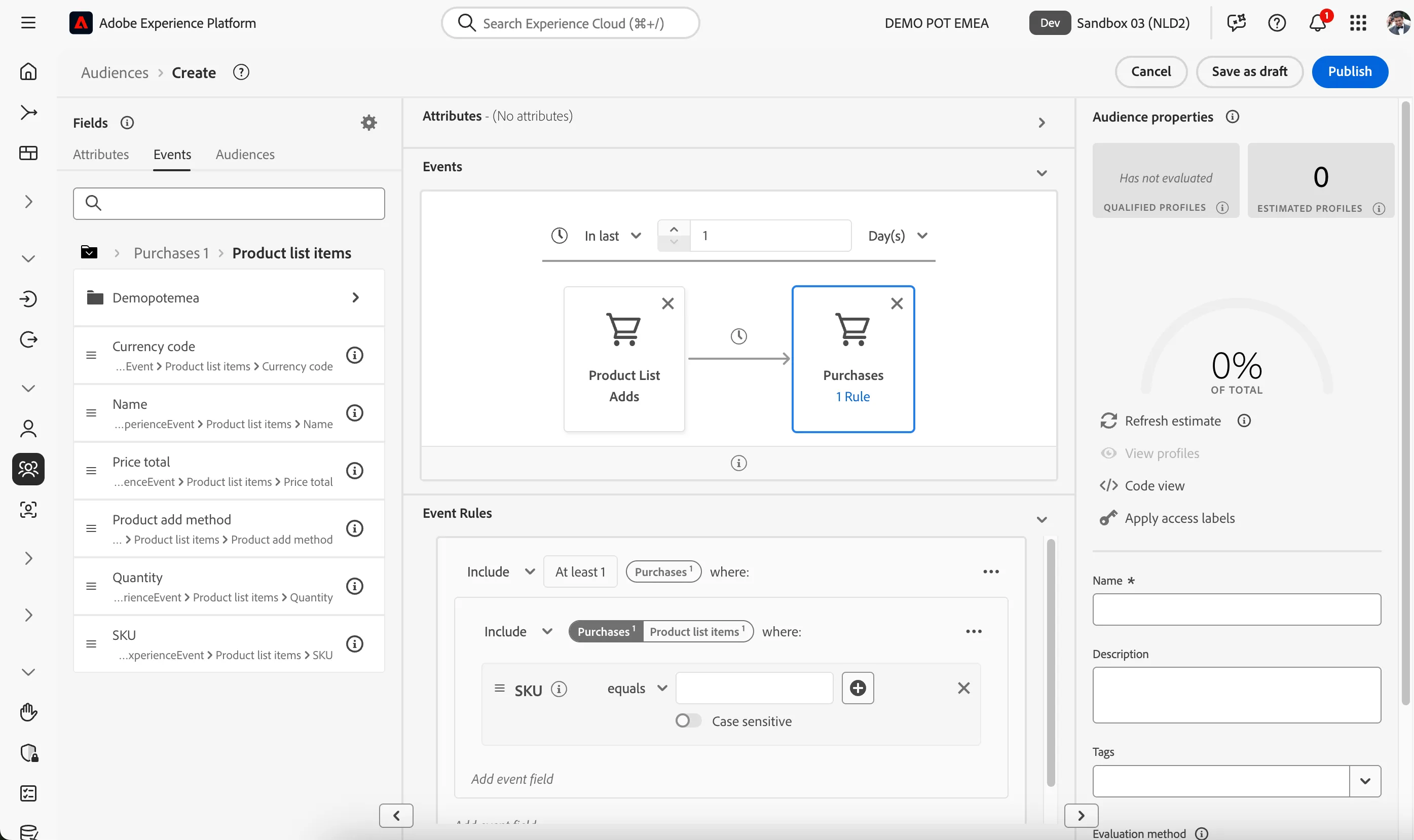Increment the time value stepper up

[x=674, y=229]
